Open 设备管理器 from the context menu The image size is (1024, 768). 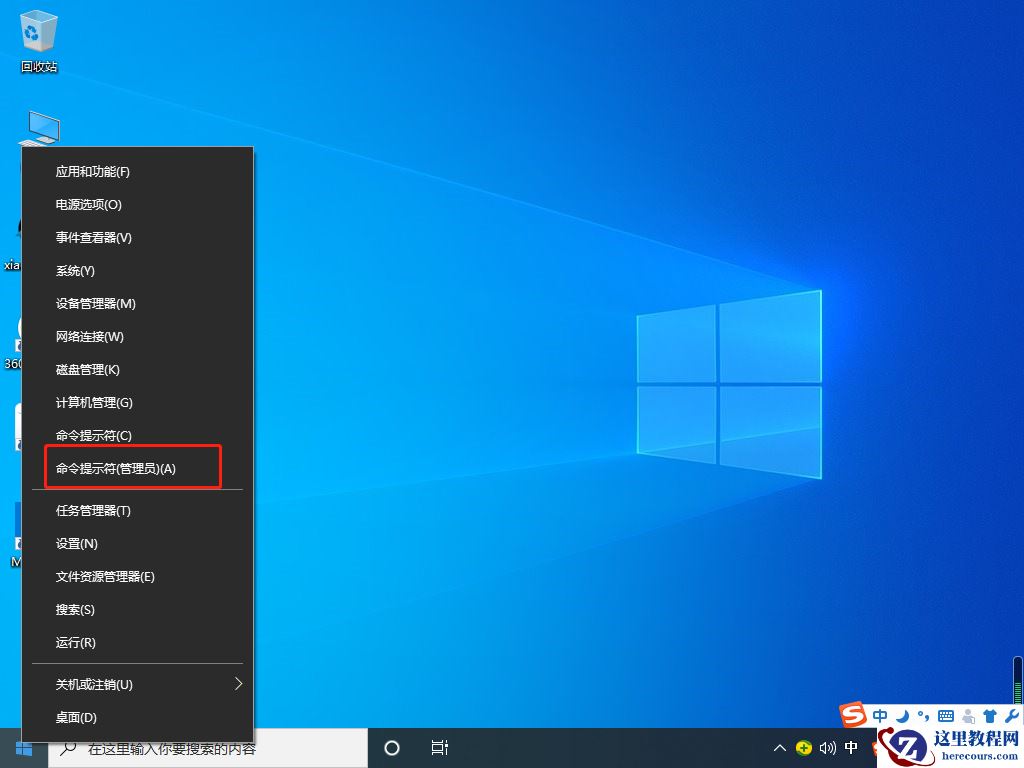[x=96, y=303]
